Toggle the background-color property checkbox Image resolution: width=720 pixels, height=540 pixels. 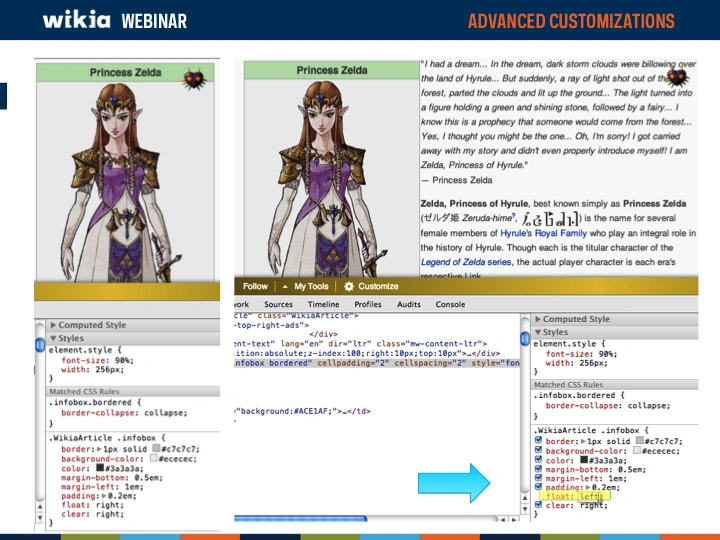(540, 451)
